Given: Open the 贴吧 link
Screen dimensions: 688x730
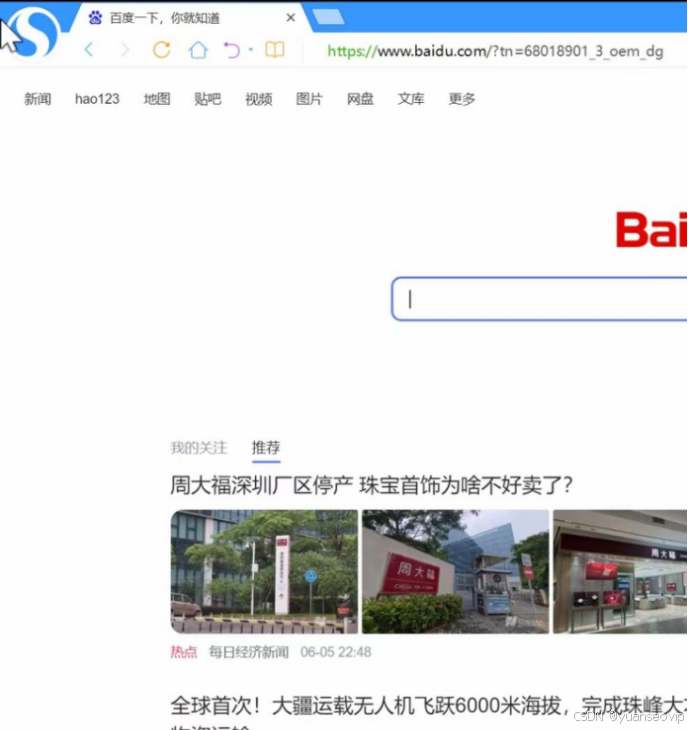Looking at the screenshot, I should pyautogui.click(x=208, y=99).
